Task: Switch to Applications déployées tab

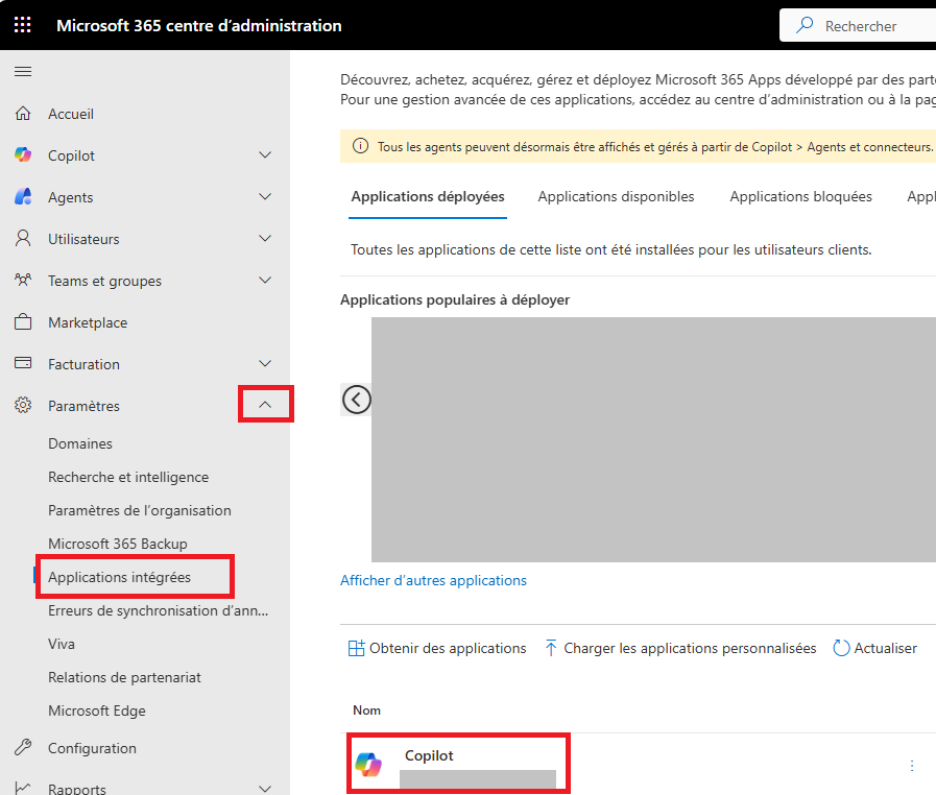Action: (427, 196)
